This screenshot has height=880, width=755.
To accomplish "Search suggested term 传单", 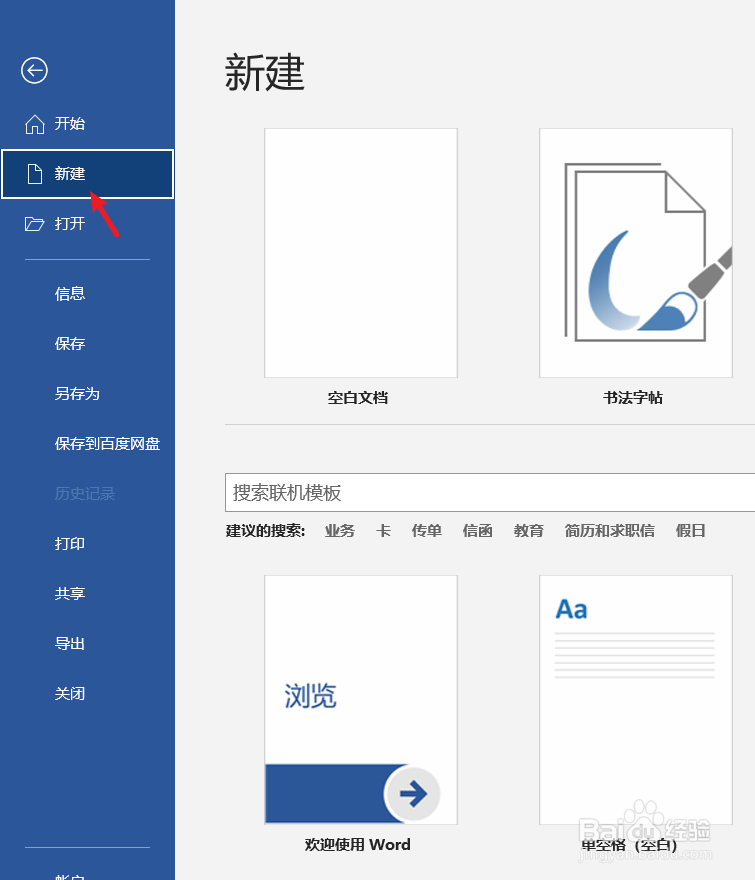I will [427, 531].
